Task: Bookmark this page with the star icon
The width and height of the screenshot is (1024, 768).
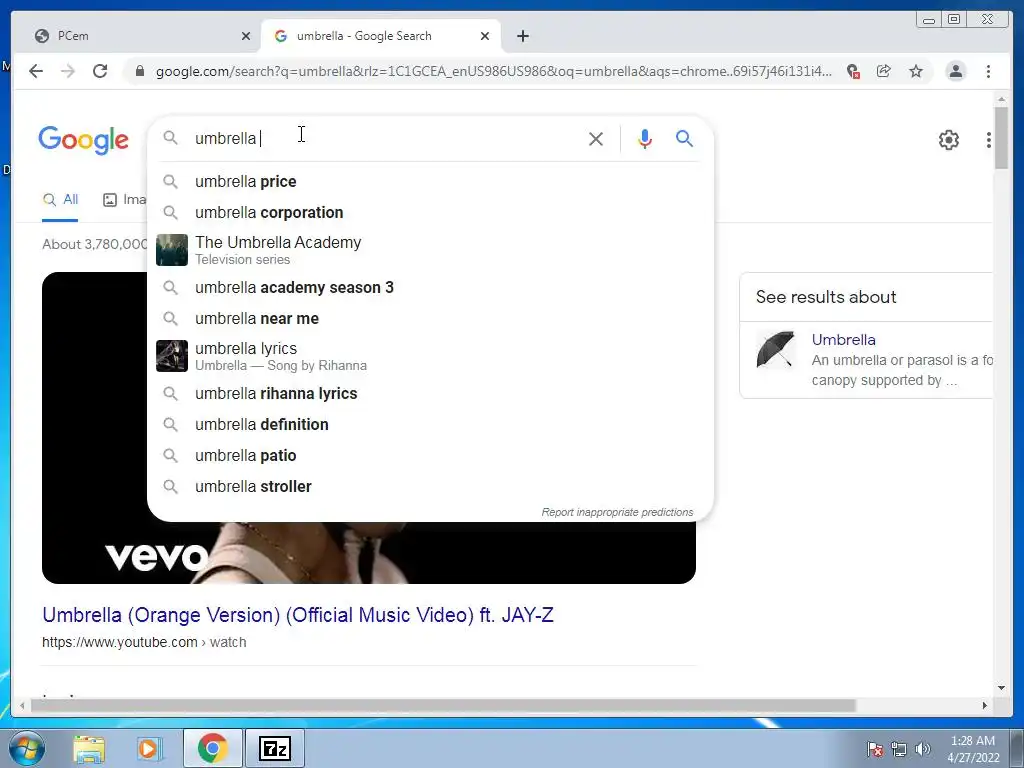Action: point(916,71)
